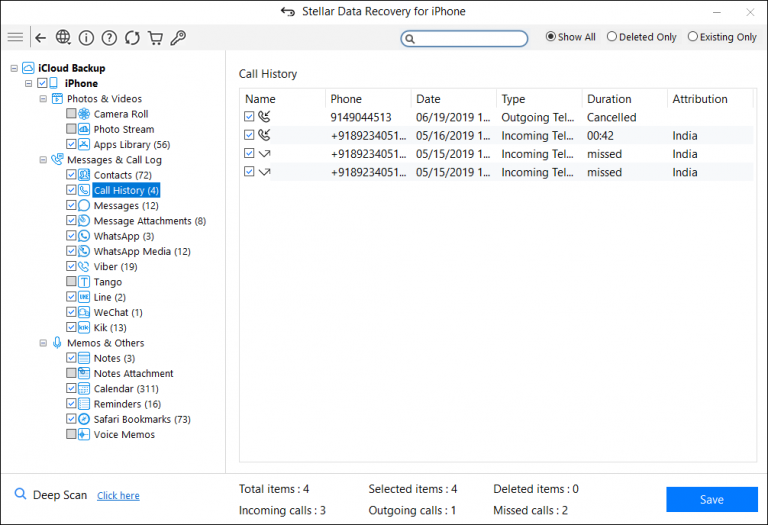768x525 pixels.
Task: Open the shopping cart buy icon
Action: click(155, 38)
